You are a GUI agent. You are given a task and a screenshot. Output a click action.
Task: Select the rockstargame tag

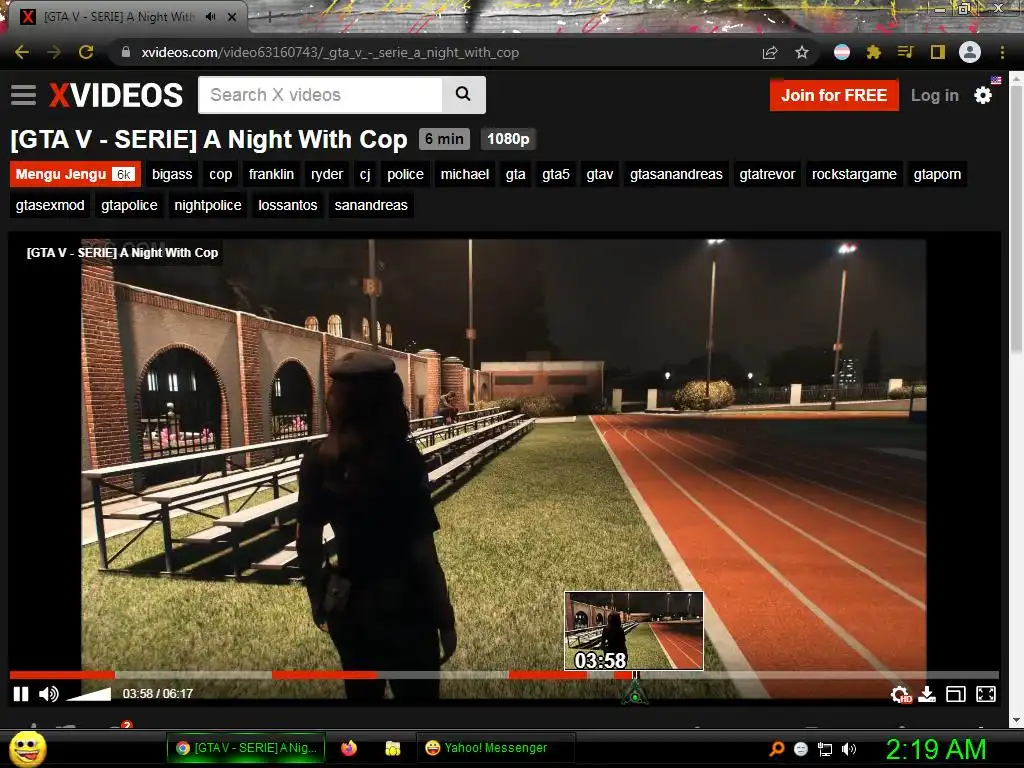[x=854, y=174]
